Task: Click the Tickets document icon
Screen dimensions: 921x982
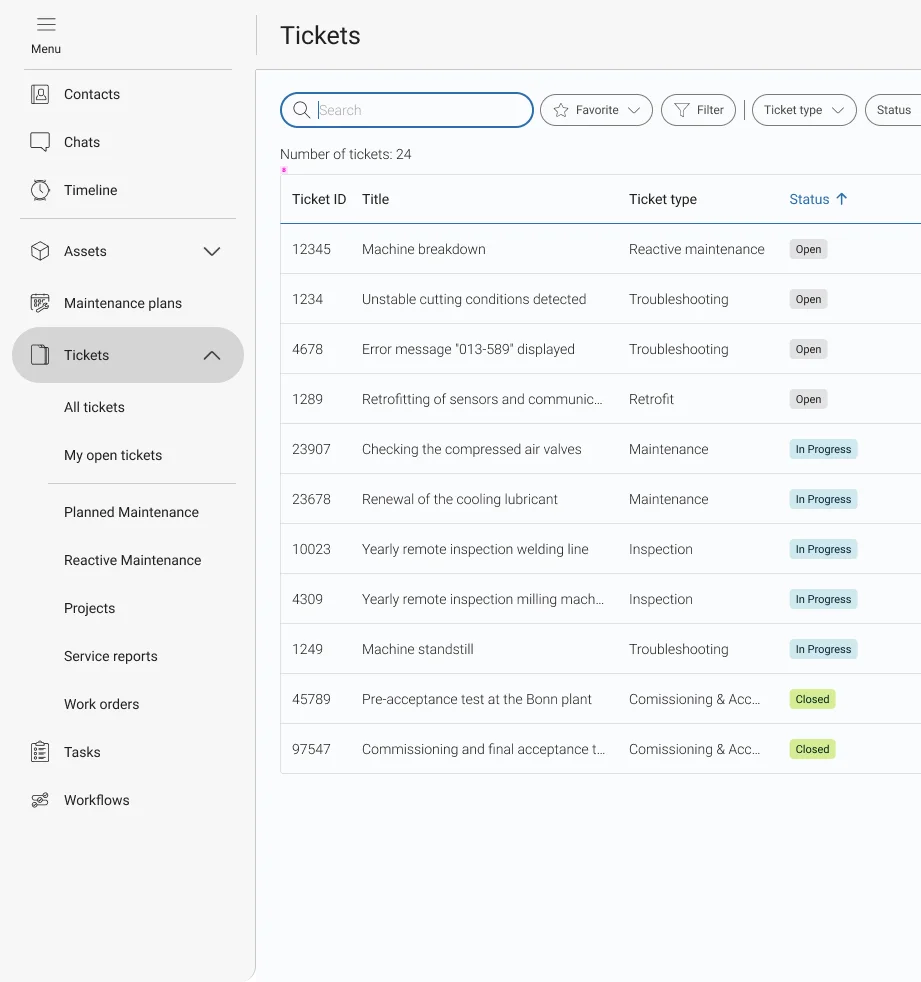Action: click(x=40, y=355)
